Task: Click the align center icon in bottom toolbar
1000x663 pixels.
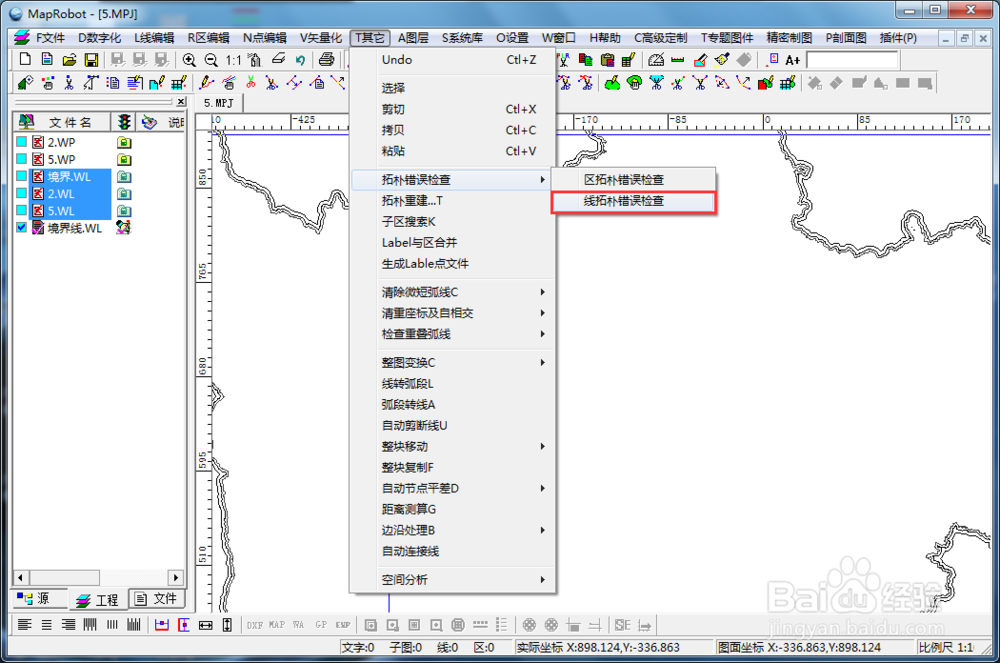Action: pos(47,625)
